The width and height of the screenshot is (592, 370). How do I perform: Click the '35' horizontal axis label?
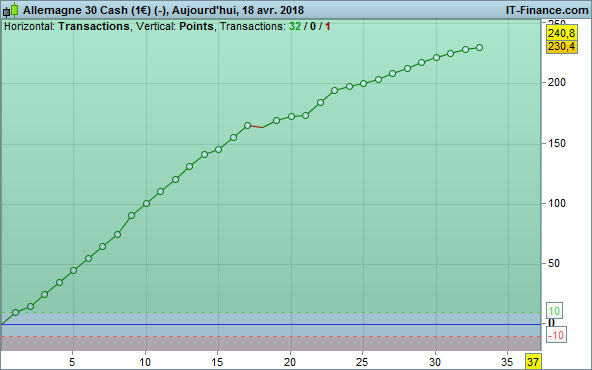click(x=507, y=362)
